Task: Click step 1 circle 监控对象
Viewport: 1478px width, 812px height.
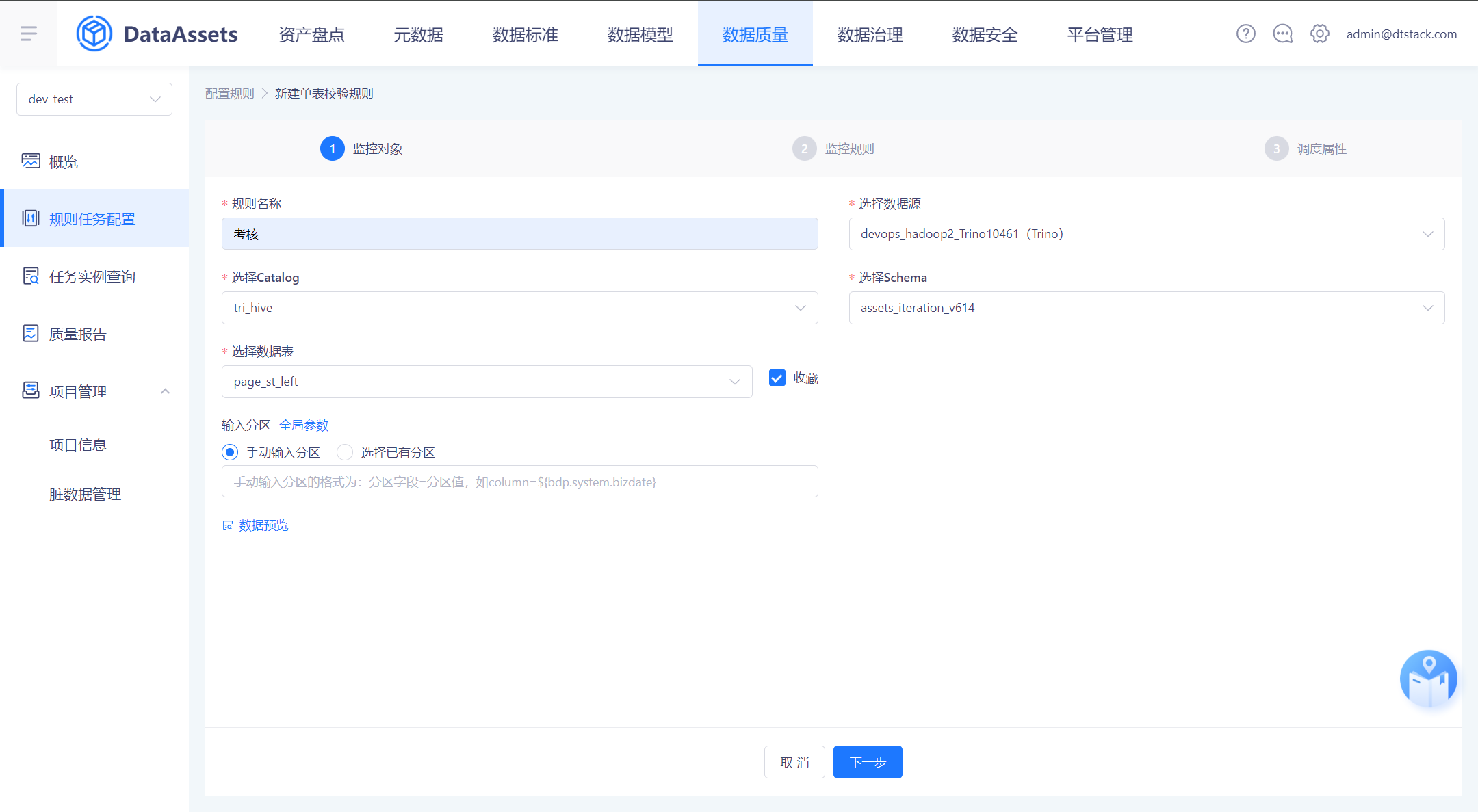Action: (333, 148)
